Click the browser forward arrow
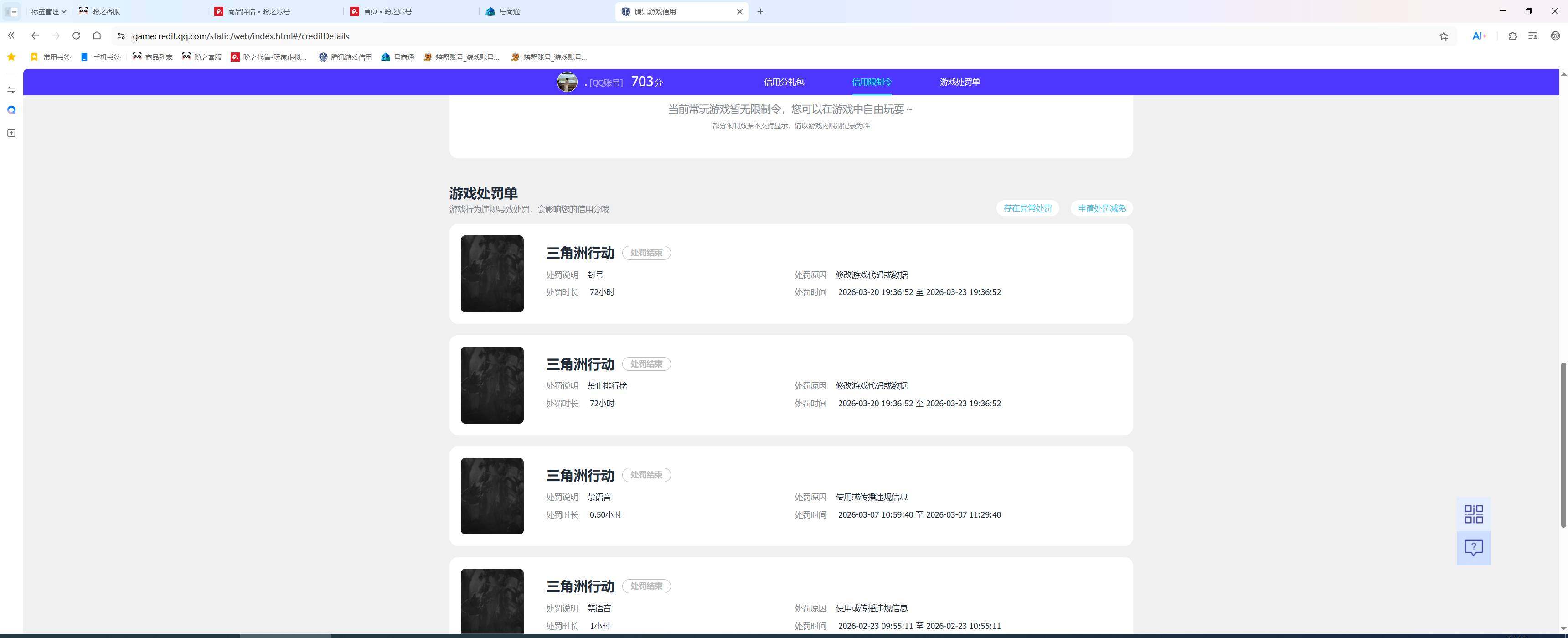 coord(56,36)
